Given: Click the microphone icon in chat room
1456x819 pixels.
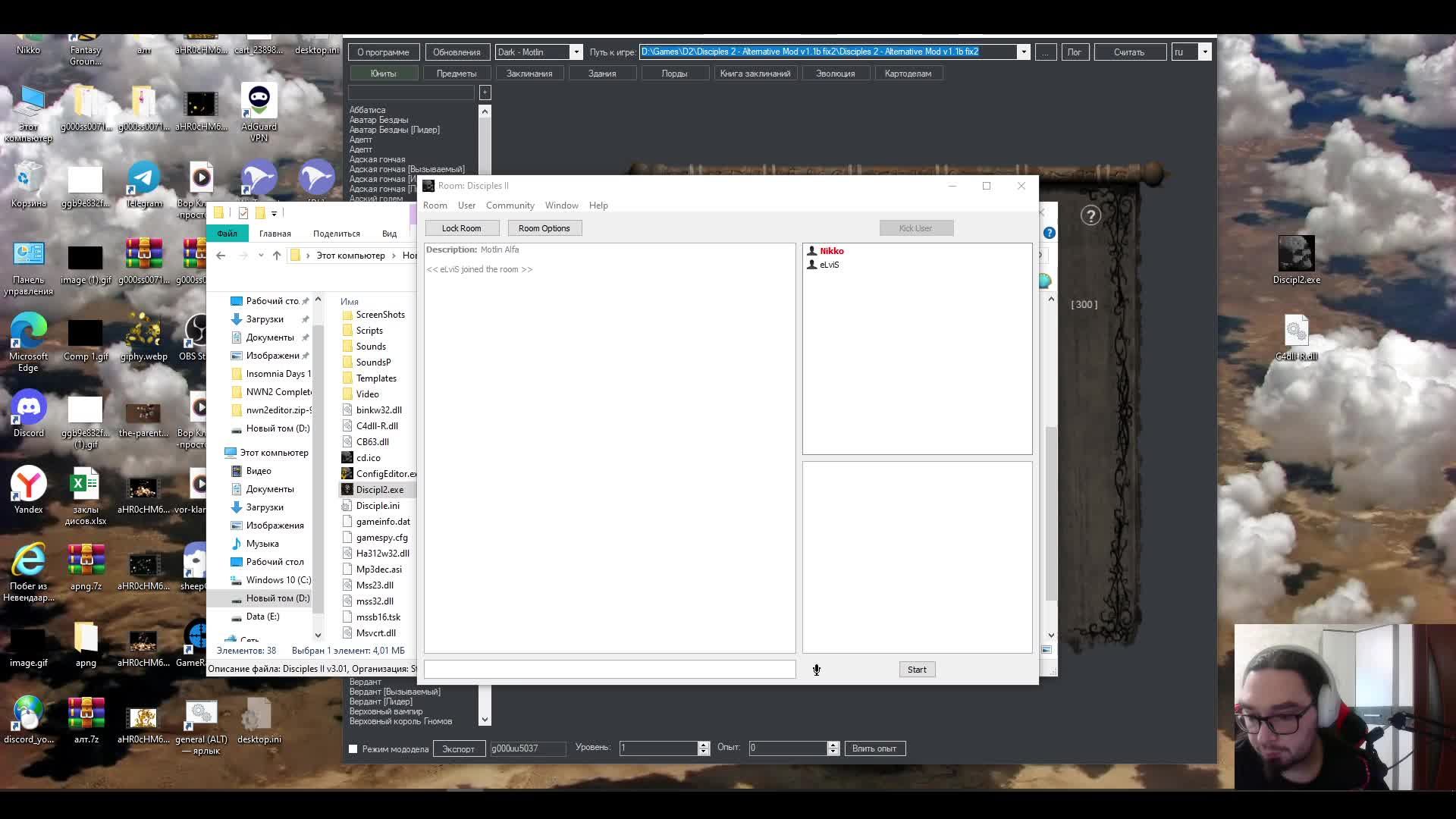Looking at the screenshot, I should pos(817,670).
